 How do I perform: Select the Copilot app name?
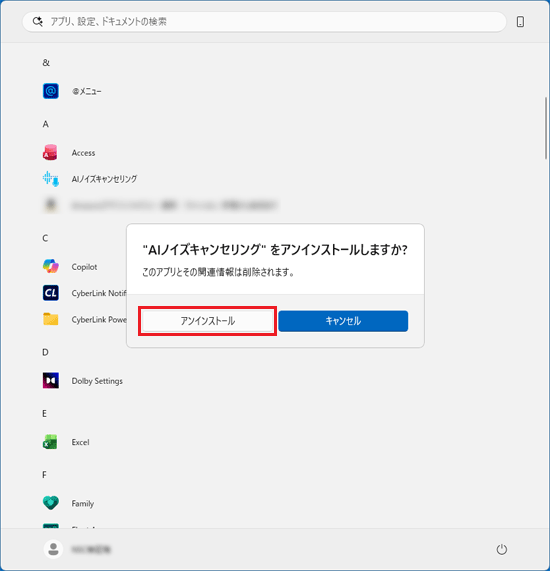pyautogui.click(x=85, y=267)
